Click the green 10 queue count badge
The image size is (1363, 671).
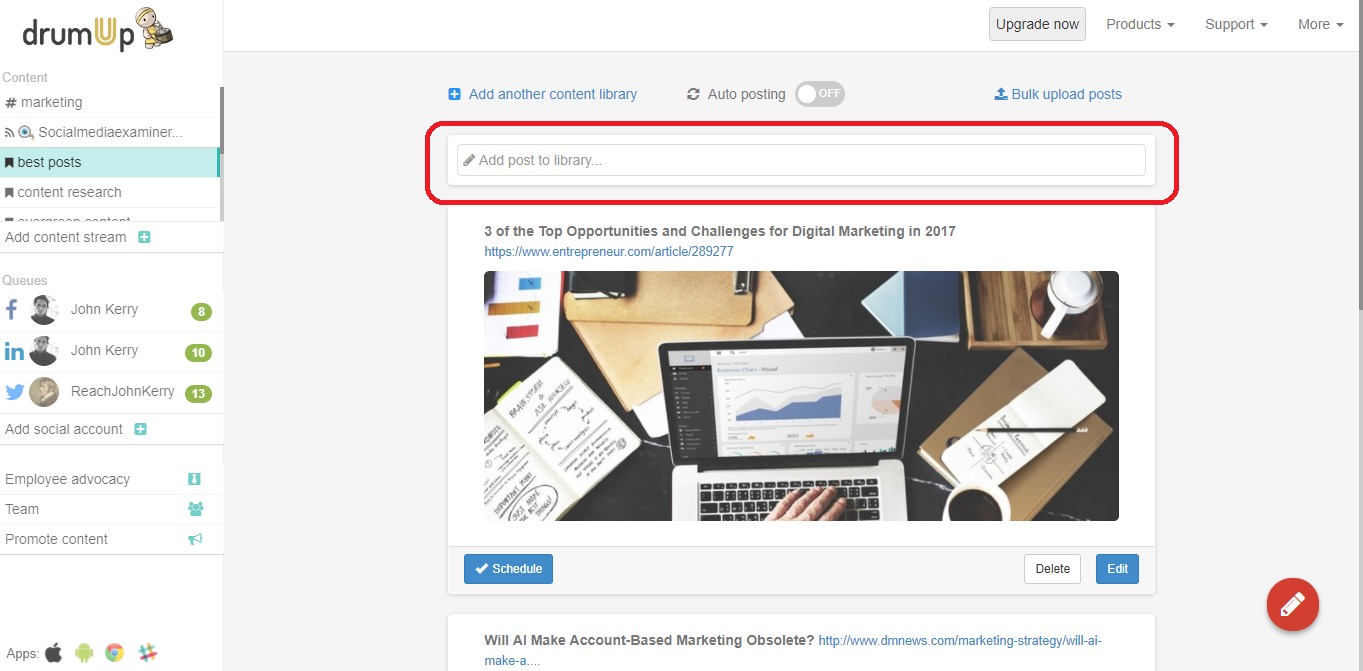click(198, 352)
